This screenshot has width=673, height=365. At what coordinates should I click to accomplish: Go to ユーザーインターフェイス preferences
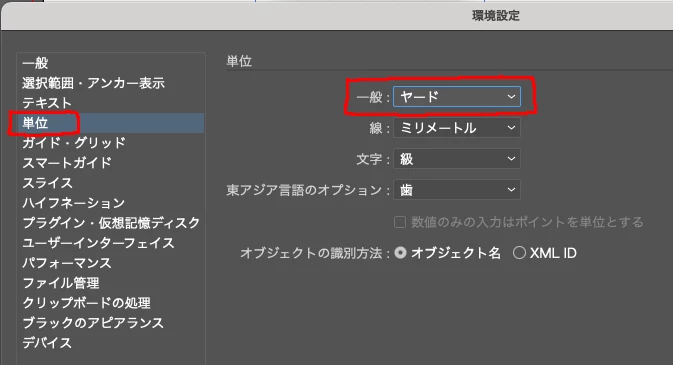pos(98,243)
